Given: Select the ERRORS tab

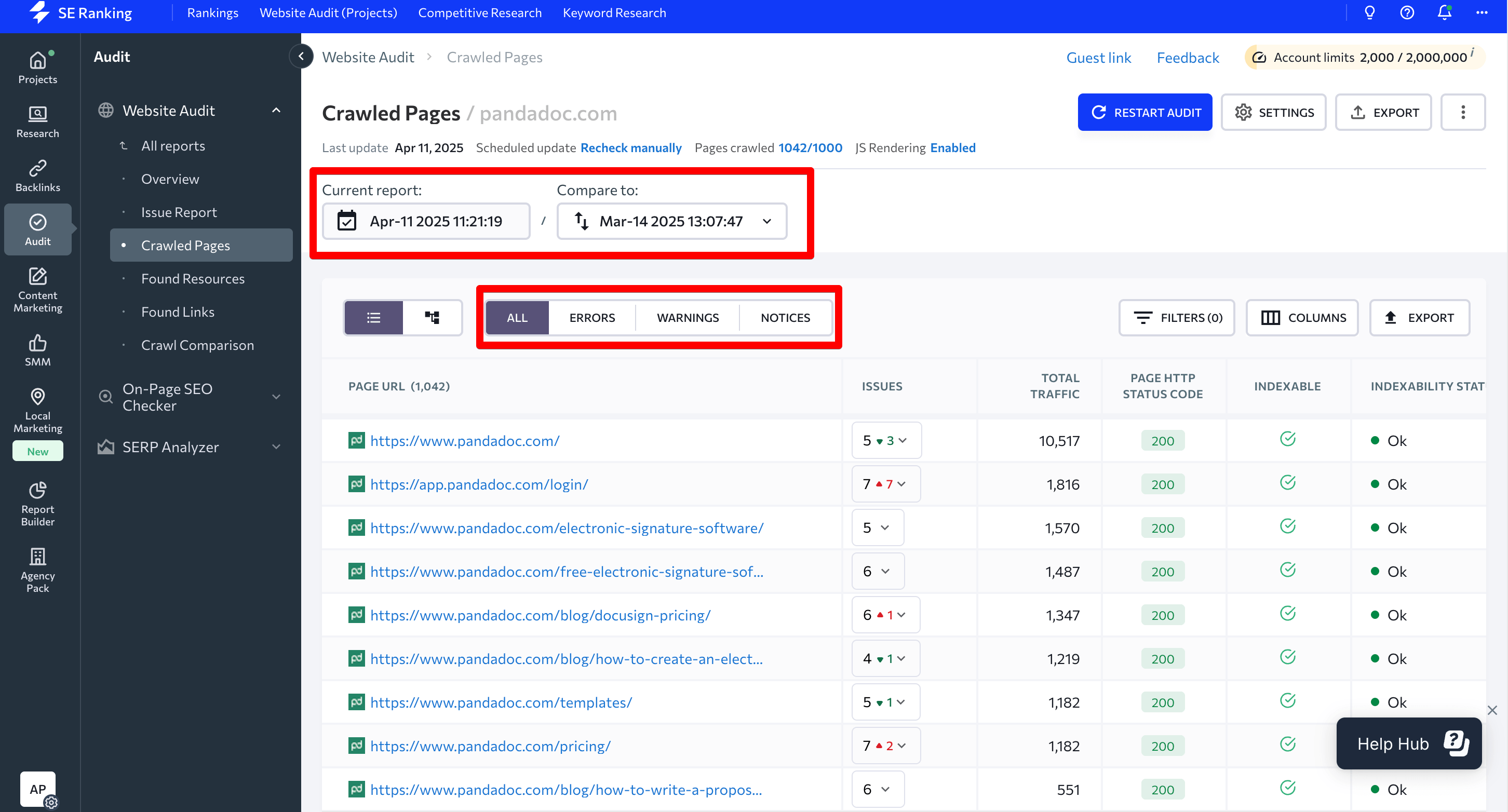Looking at the screenshot, I should click(x=592, y=317).
